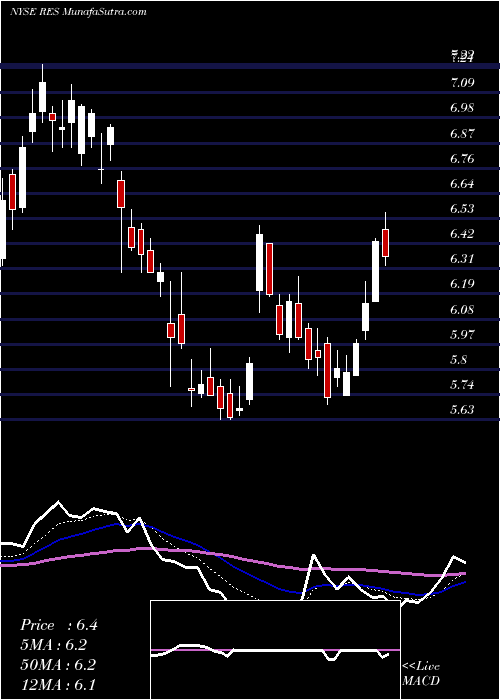Click the 5.74 price axis label
This screenshot has height=700, width=500.
(x=462, y=385)
